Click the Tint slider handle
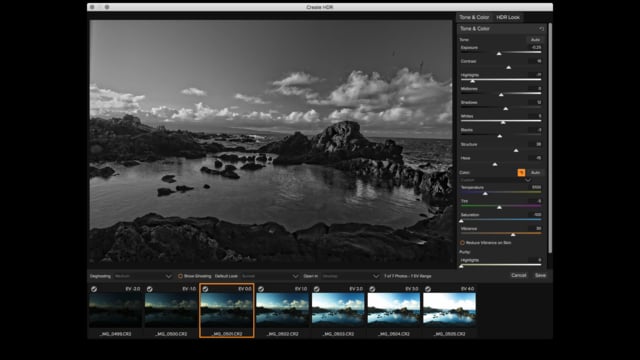 click(499, 207)
